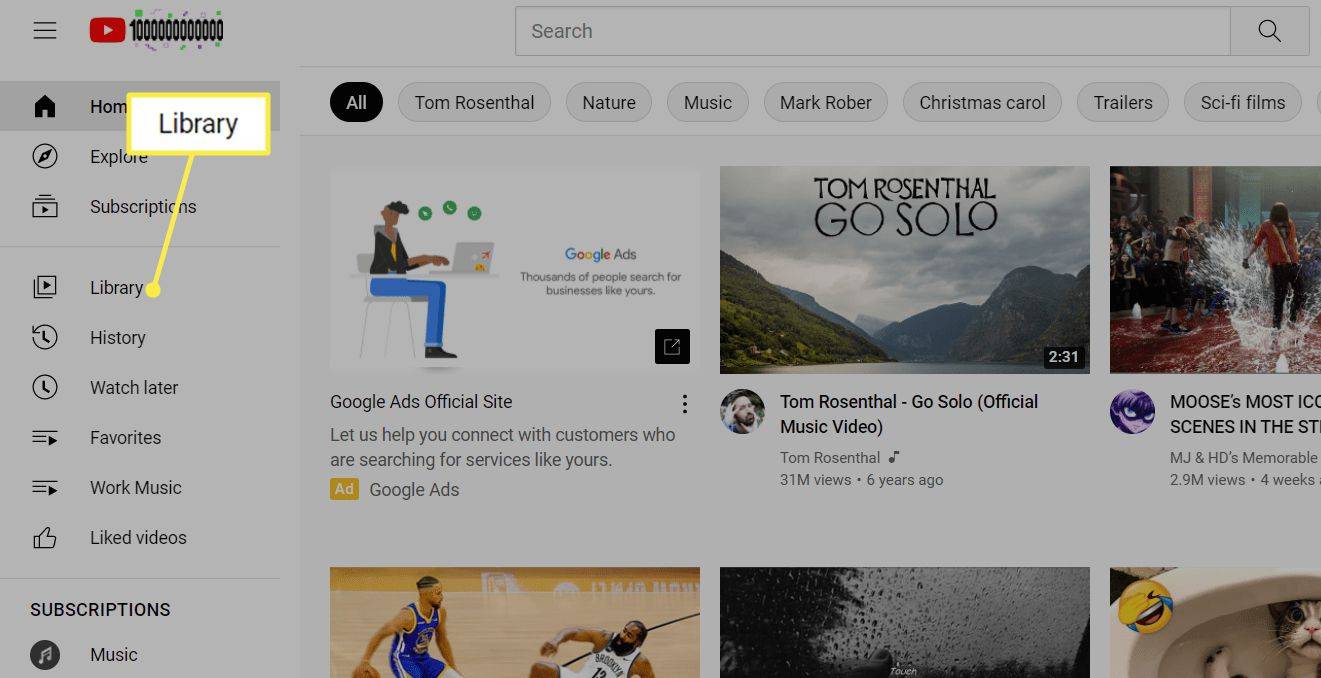Play the cat video thumbnail
Screen dimensions: 1321x678
pos(1215,622)
